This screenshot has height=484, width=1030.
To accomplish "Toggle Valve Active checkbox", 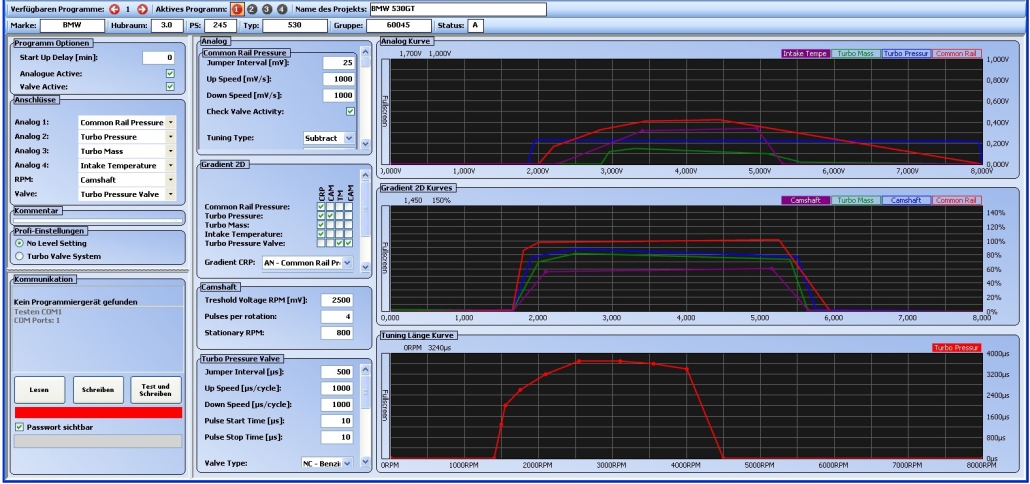I will pyautogui.click(x=171, y=86).
